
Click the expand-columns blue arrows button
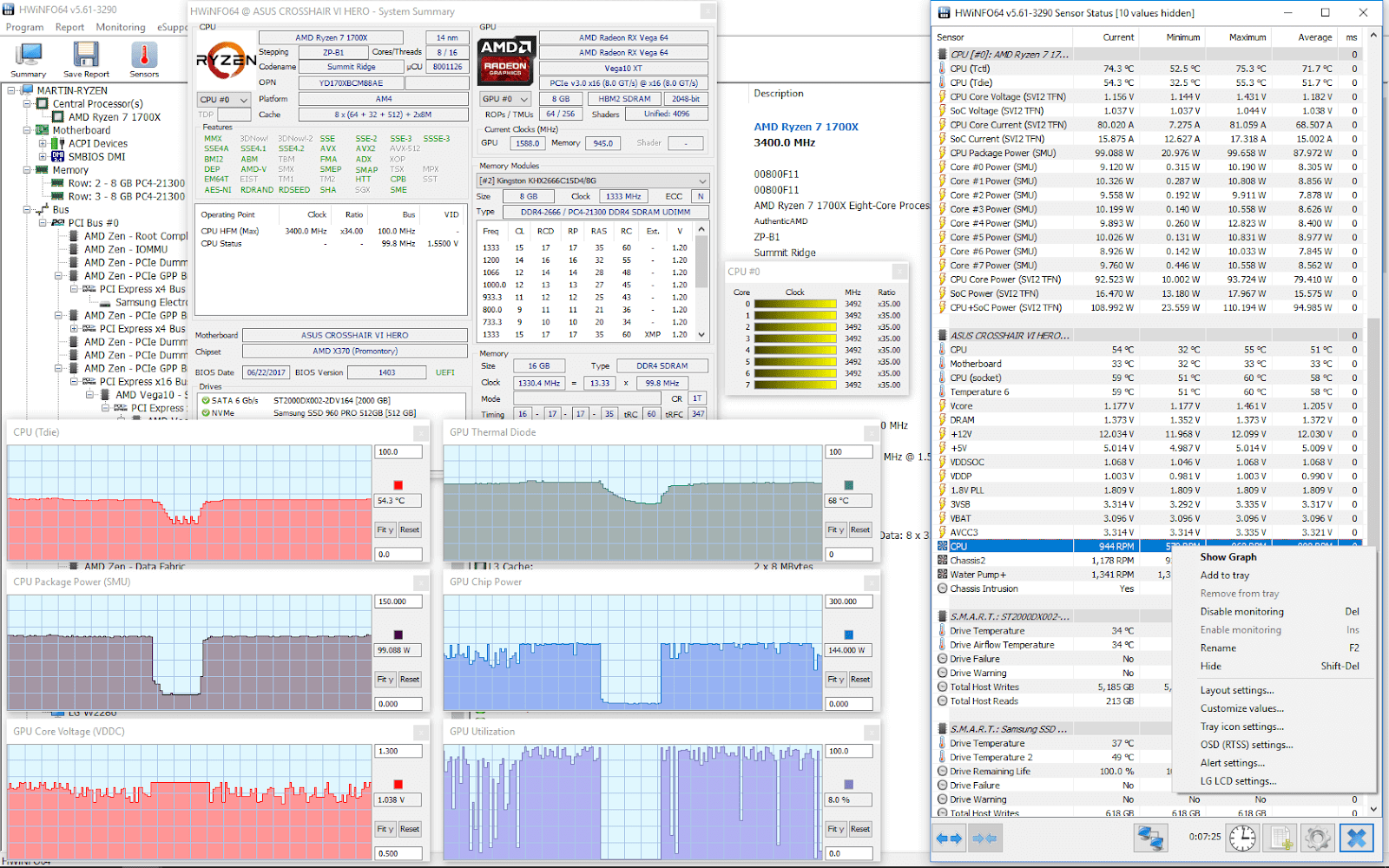pos(949,838)
